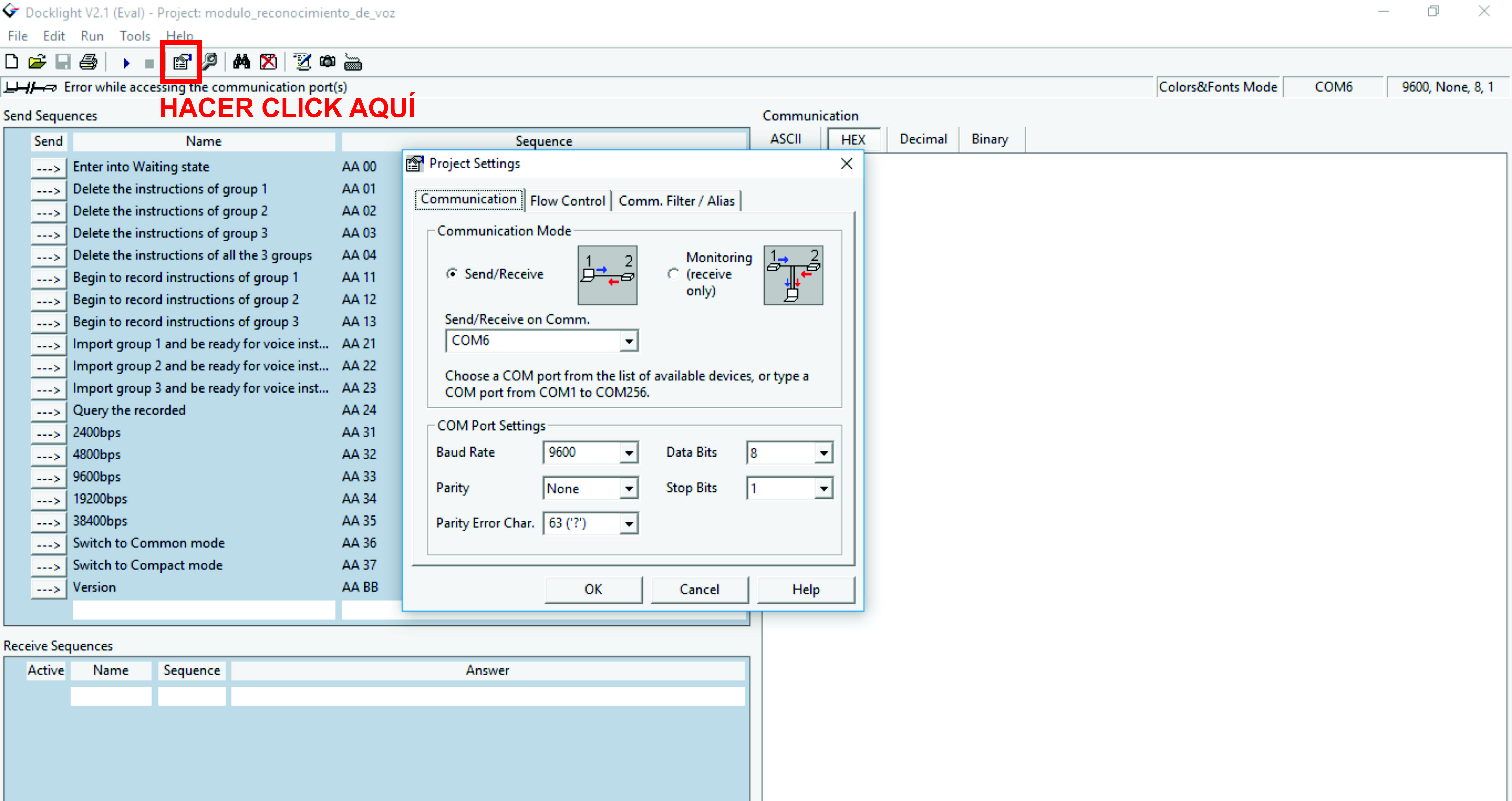
Task: Close the Project Settings dialog
Action: click(x=846, y=164)
